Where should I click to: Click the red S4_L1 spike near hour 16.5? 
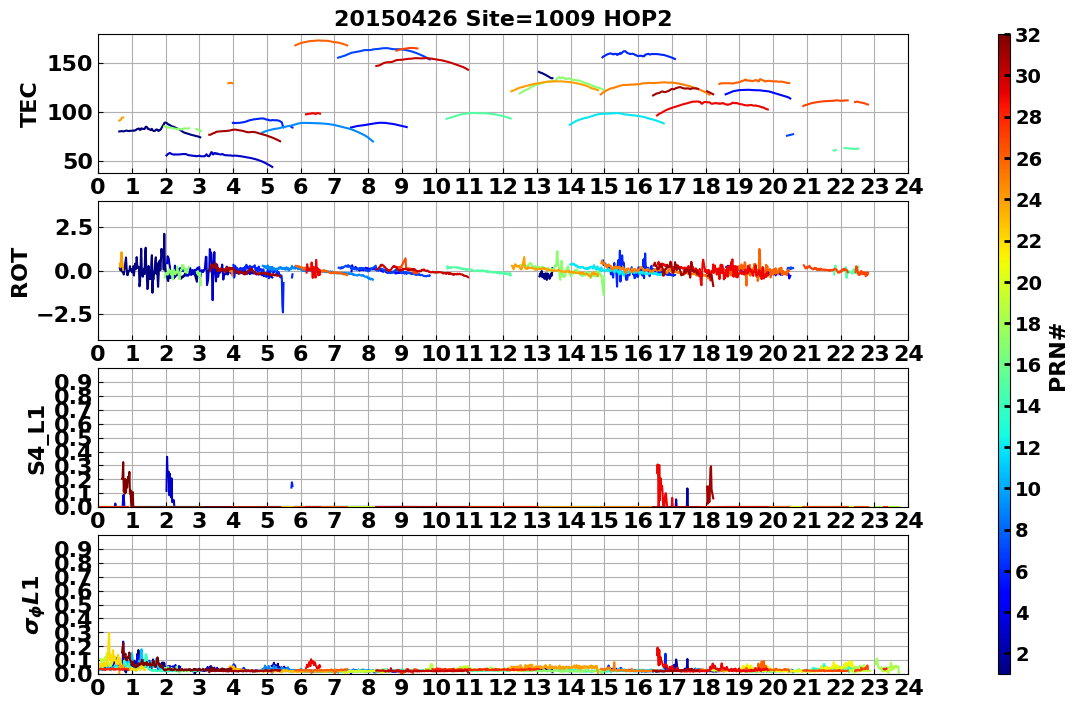click(x=661, y=484)
